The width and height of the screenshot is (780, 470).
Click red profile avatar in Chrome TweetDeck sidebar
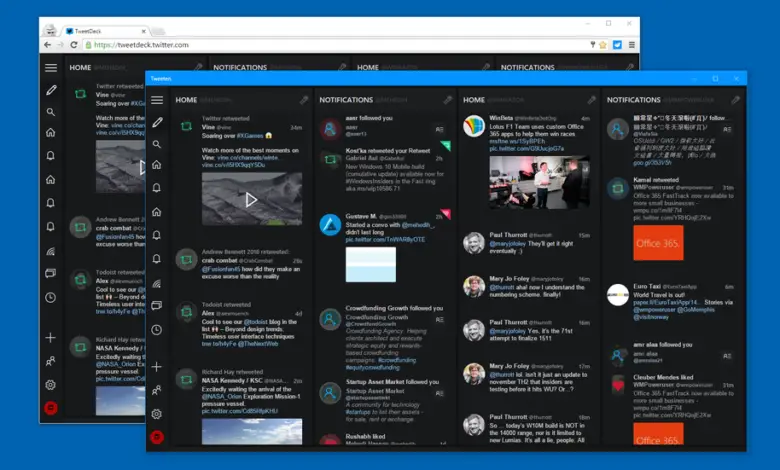51,408
